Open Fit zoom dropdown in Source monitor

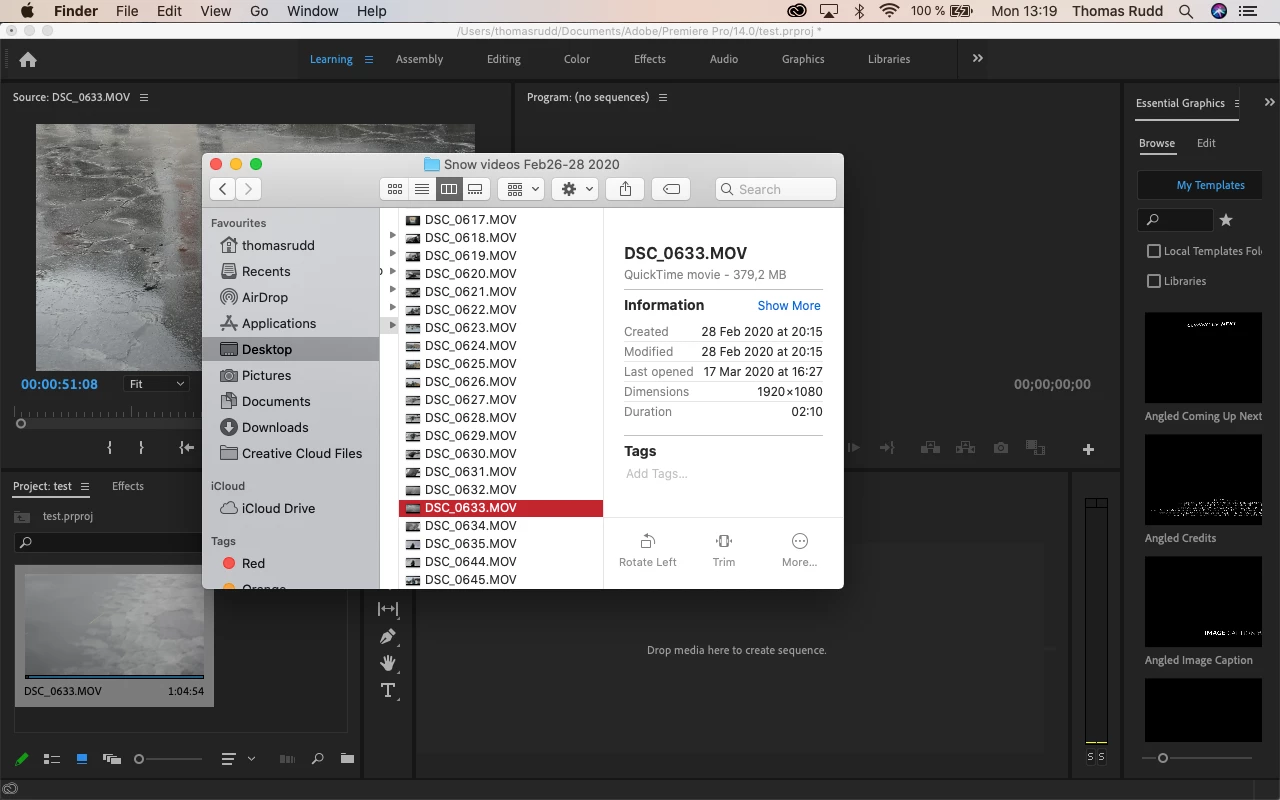[157, 384]
